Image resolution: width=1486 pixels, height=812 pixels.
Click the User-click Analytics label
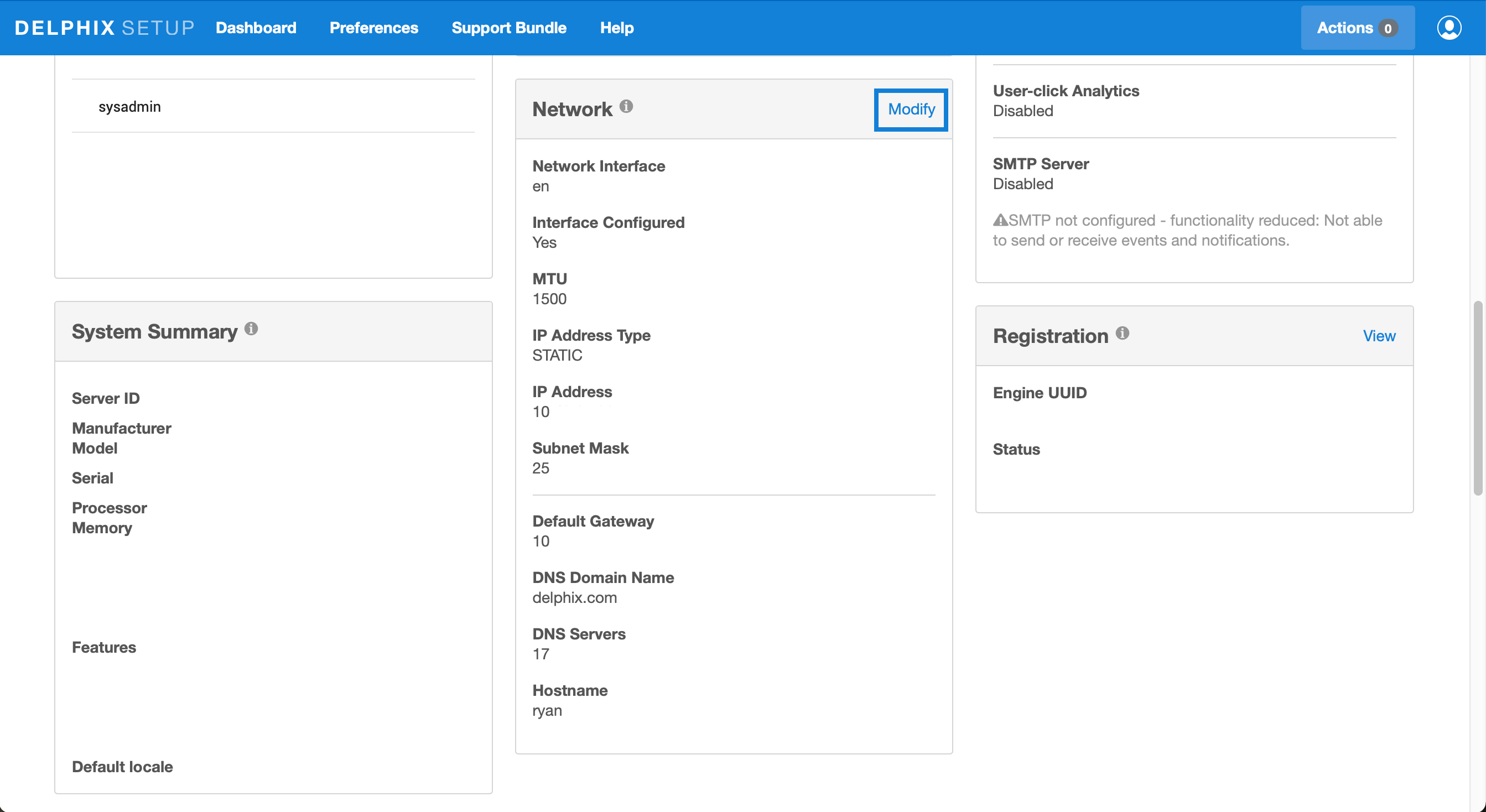pos(1066,91)
